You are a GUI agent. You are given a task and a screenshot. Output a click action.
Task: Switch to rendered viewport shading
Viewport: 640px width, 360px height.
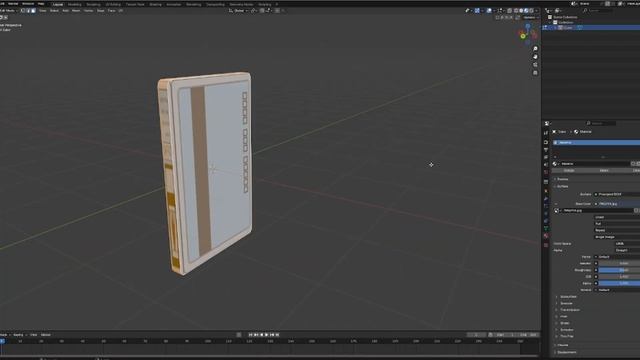pyautogui.click(x=531, y=11)
